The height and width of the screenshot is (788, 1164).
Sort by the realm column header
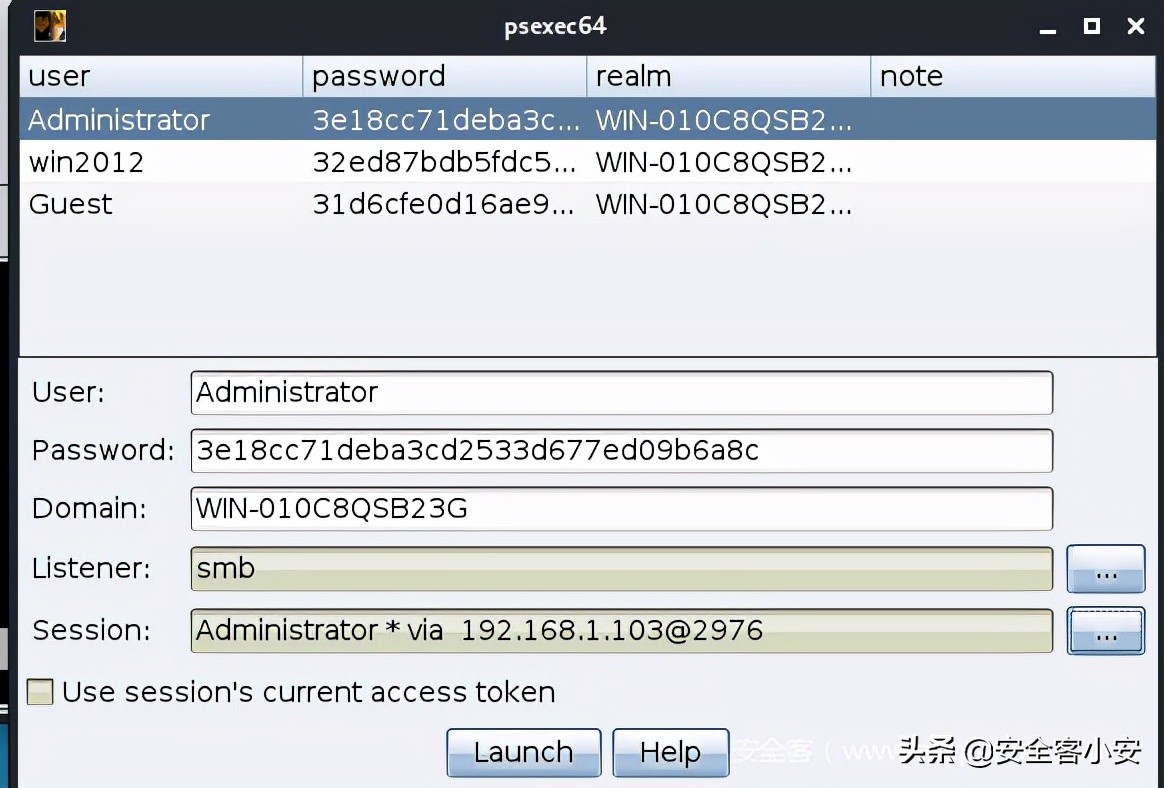(728, 77)
